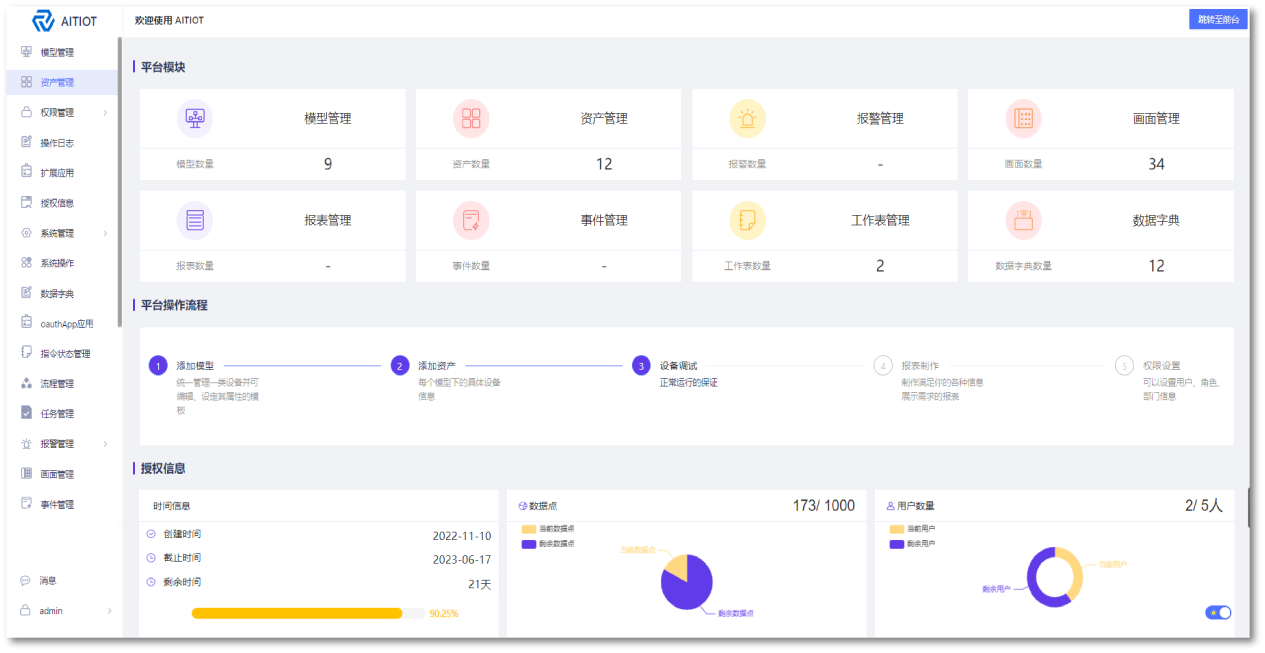This screenshot has height=653, width=1265.
Task: Click the 权限管理 lock icon in sidebar
Action: point(27,112)
